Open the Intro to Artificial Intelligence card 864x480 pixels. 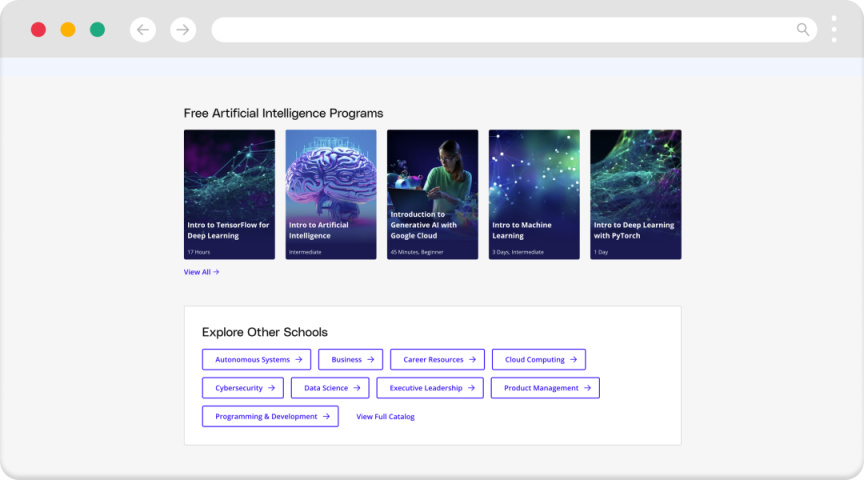tap(331, 194)
